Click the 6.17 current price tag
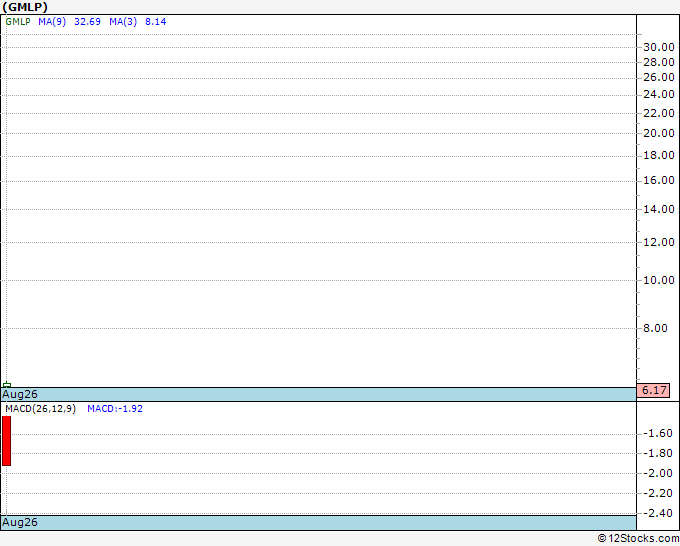Viewport: 680px width, 546px height. [x=654, y=390]
